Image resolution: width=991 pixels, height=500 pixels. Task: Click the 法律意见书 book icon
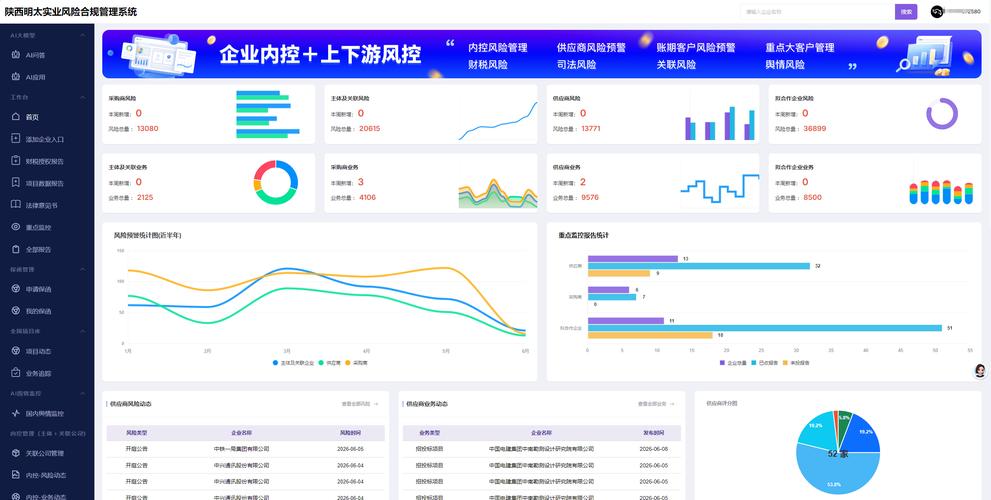tap(16, 205)
